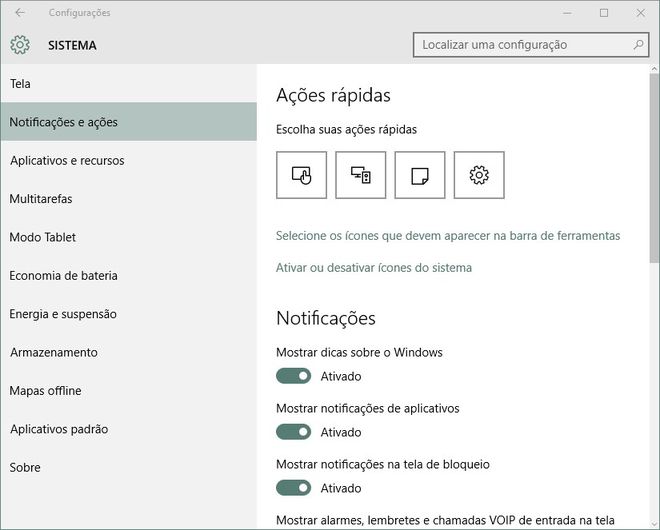Toggle Mostrar dicas sobre o Windows switch
The height and width of the screenshot is (530, 660).
point(293,376)
